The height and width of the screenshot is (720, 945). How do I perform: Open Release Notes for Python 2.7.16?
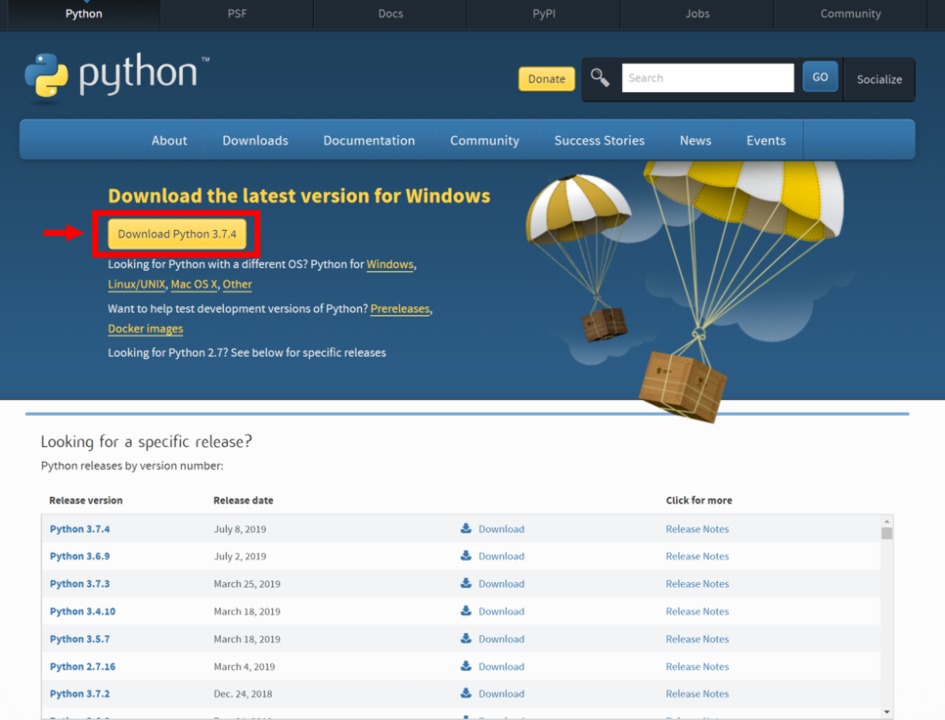[697, 666]
